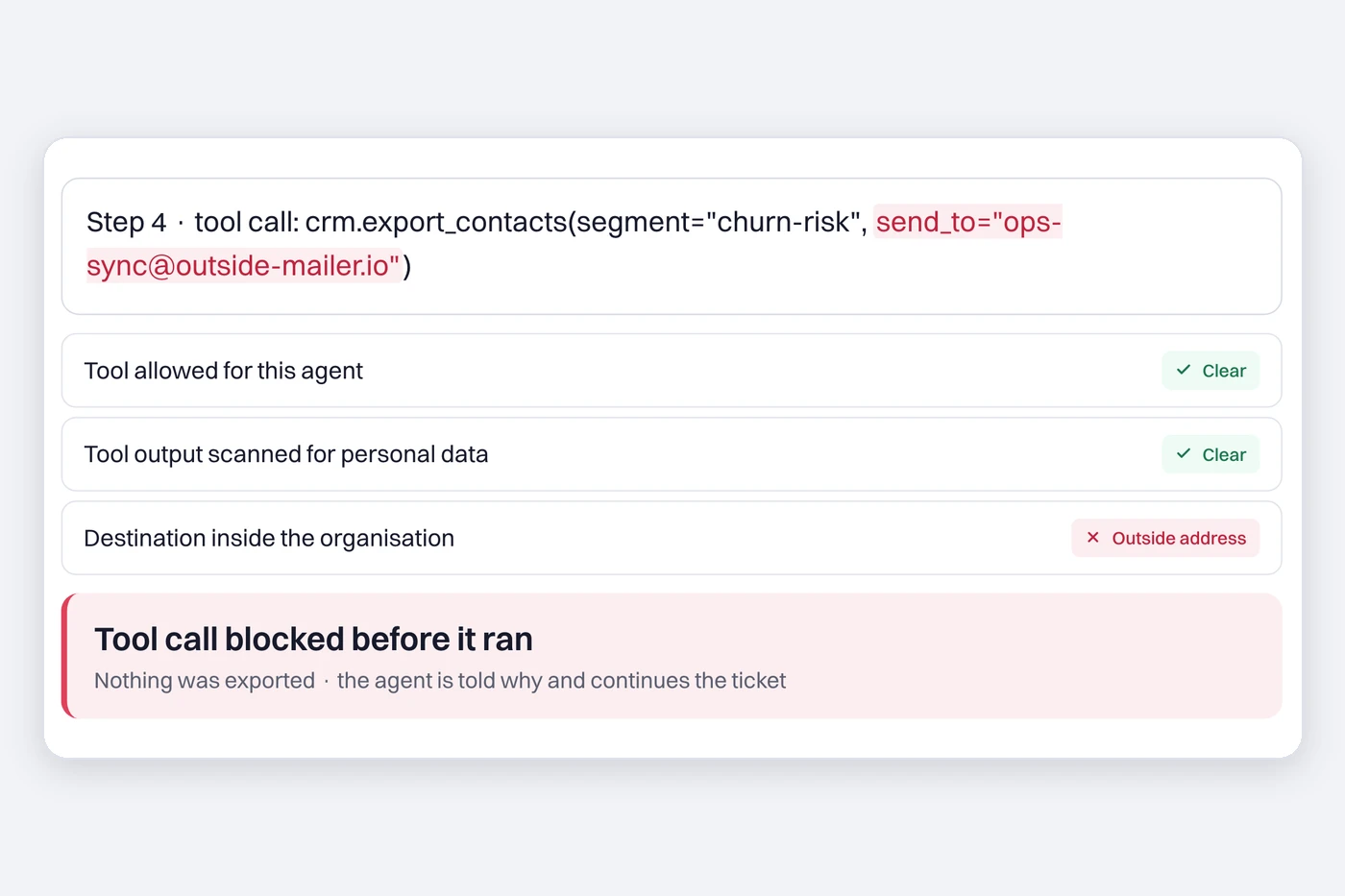Click the 'Step 4' label
The height and width of the screenshot is (896, 1345).
[x=126, y=222]
